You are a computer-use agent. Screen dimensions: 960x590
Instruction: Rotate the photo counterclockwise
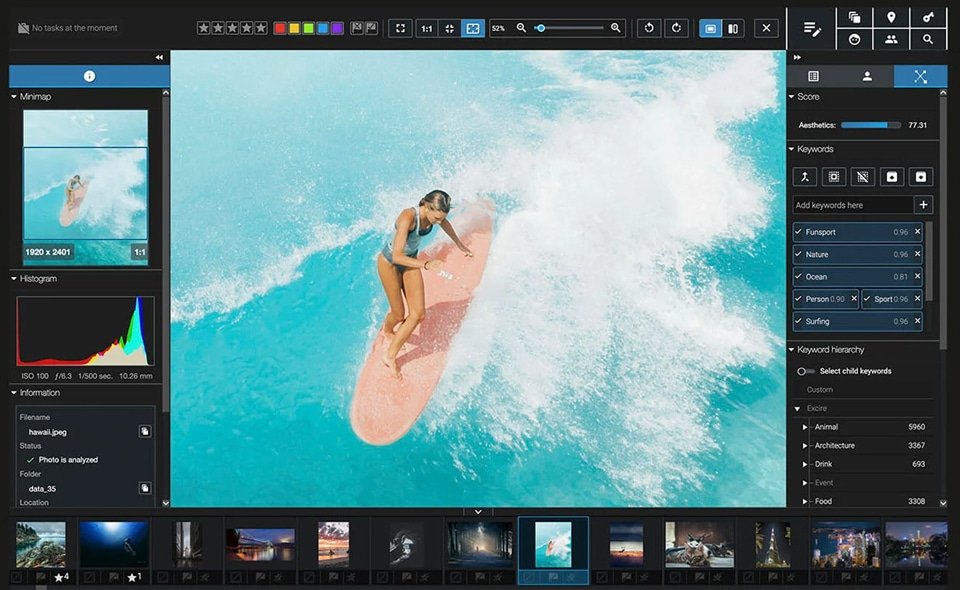pos(649,28)
